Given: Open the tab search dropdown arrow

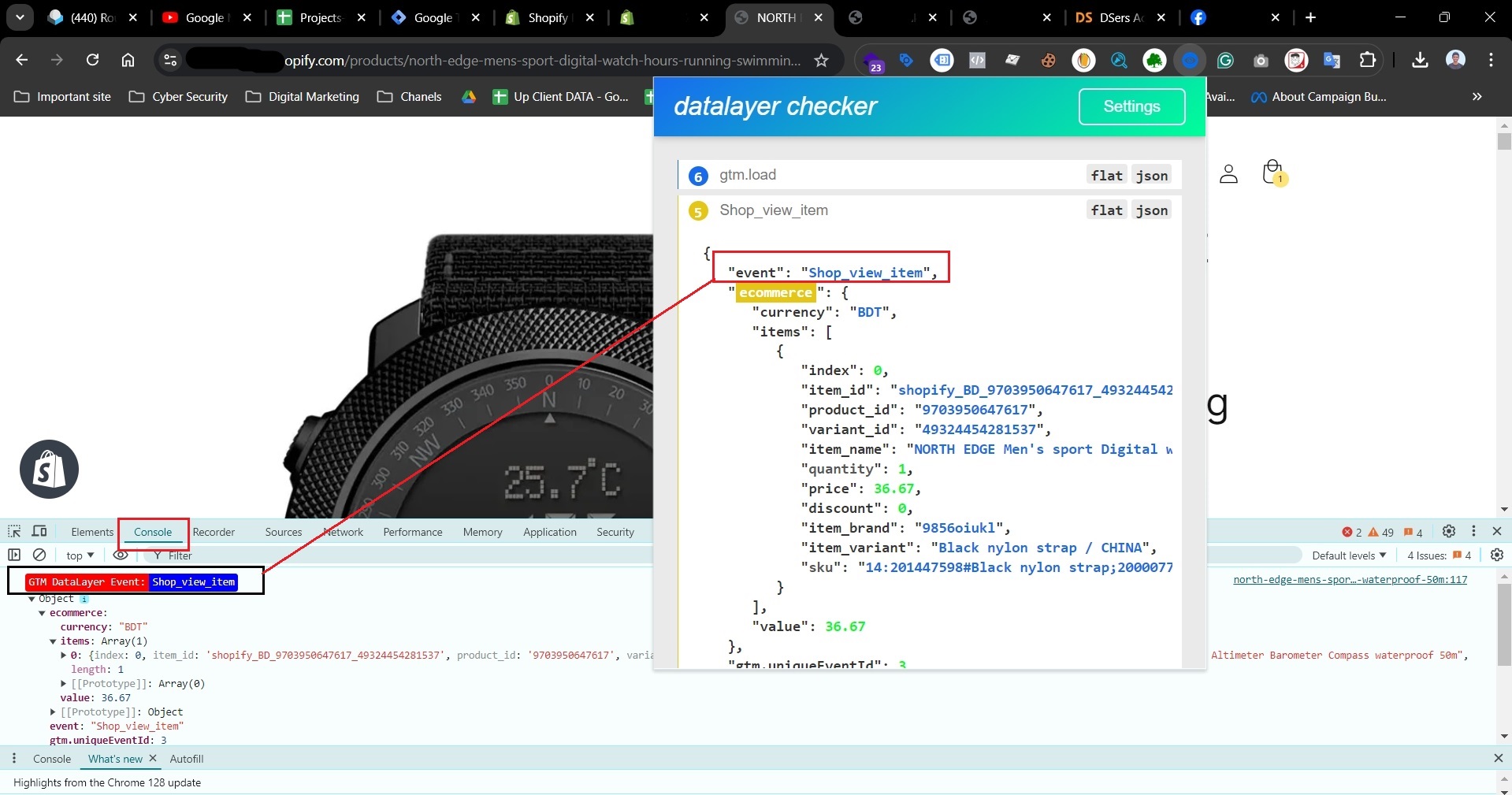Looking at the screenshot, I should click(x=20, y=17).
